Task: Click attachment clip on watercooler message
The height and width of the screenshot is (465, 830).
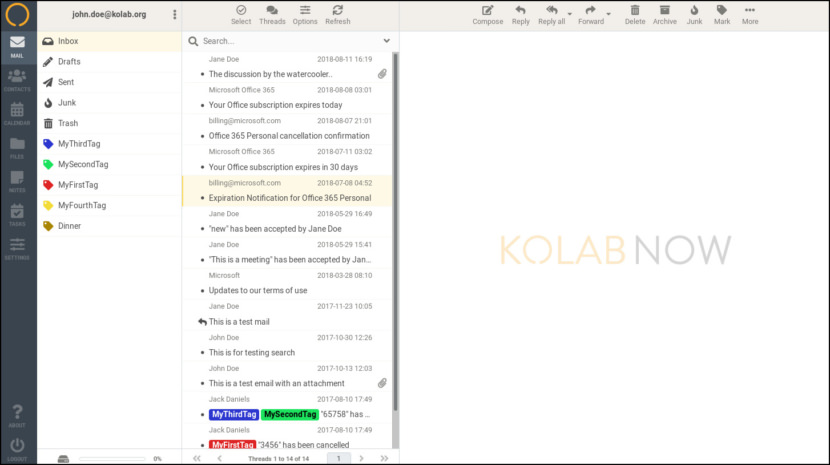Action: [382, 74]
